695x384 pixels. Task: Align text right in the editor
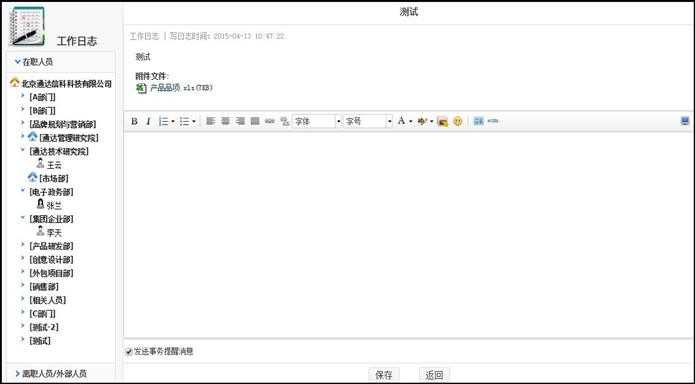coord(240,121)
